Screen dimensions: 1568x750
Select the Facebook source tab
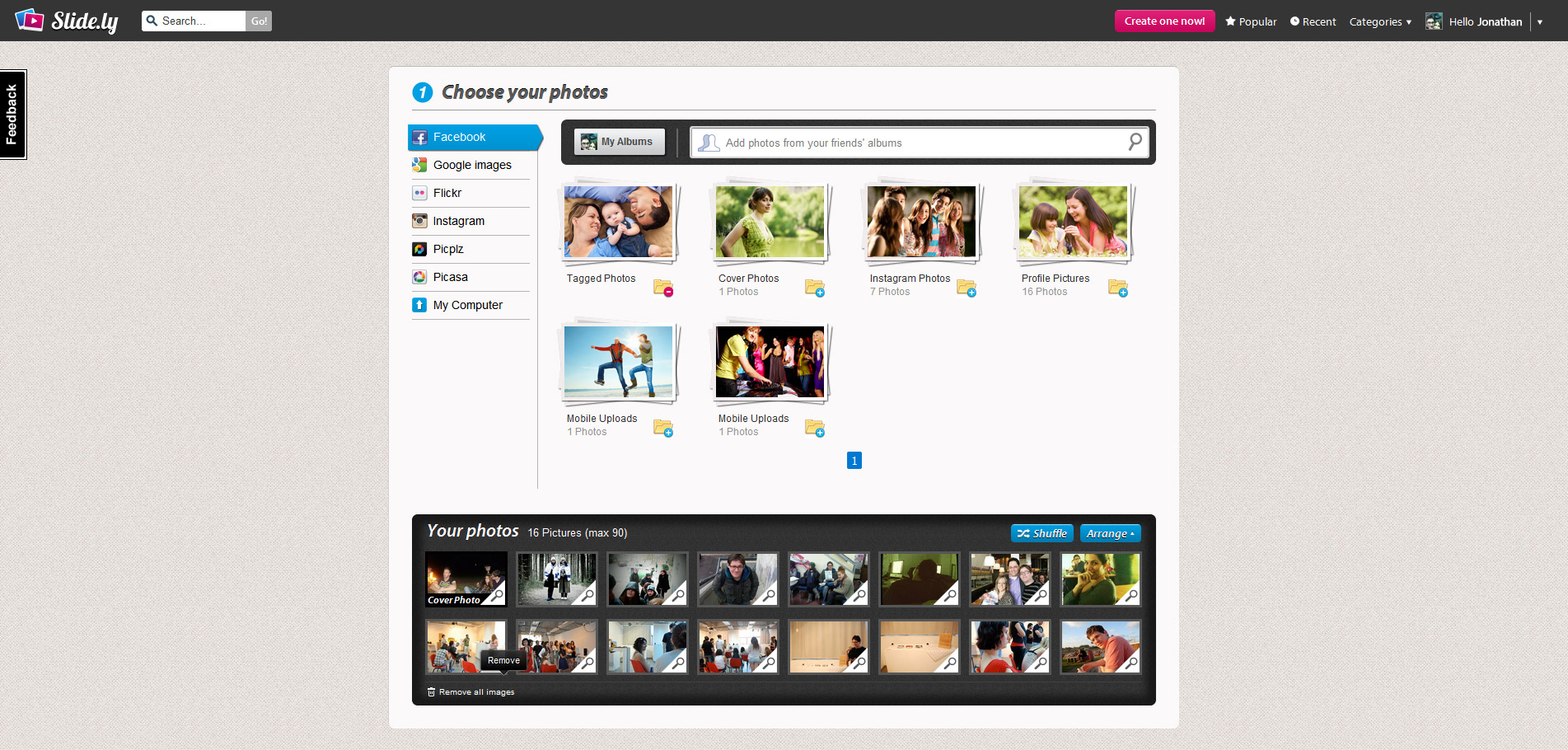(475, 137)
